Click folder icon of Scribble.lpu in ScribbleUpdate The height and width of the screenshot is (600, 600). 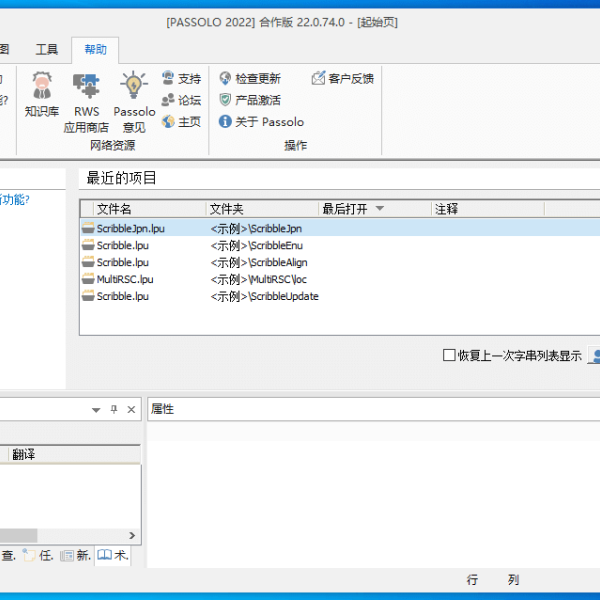[88, 296]
